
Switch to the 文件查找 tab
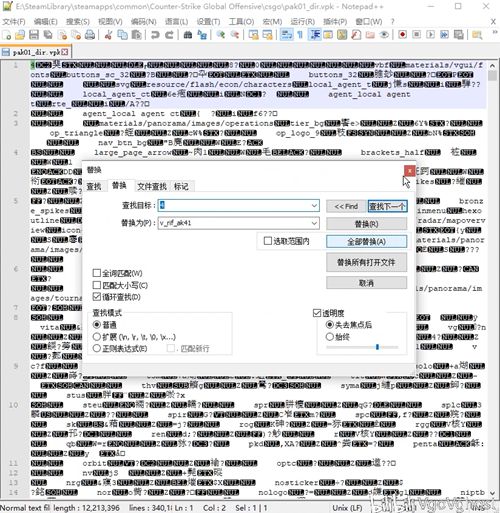click(152, 186)
